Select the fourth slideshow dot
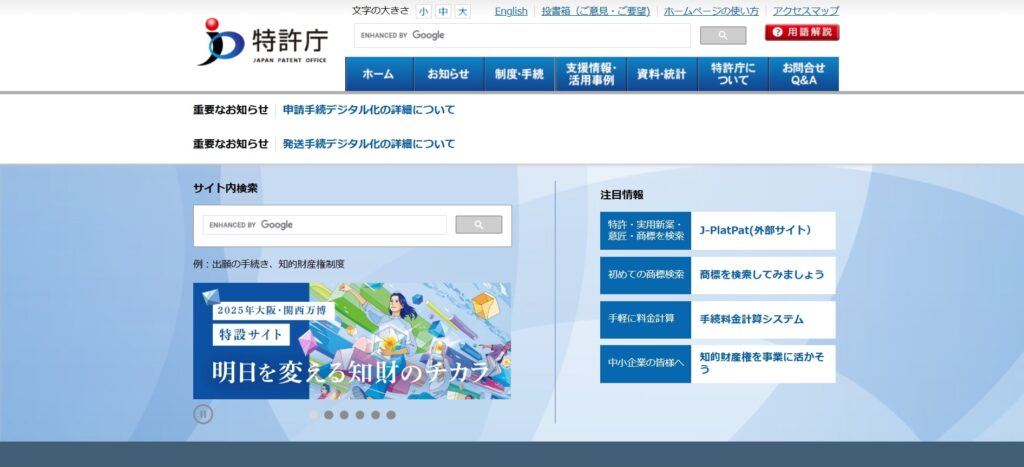This screenshot has height=467, width=1024. click(x=360, y=415)
